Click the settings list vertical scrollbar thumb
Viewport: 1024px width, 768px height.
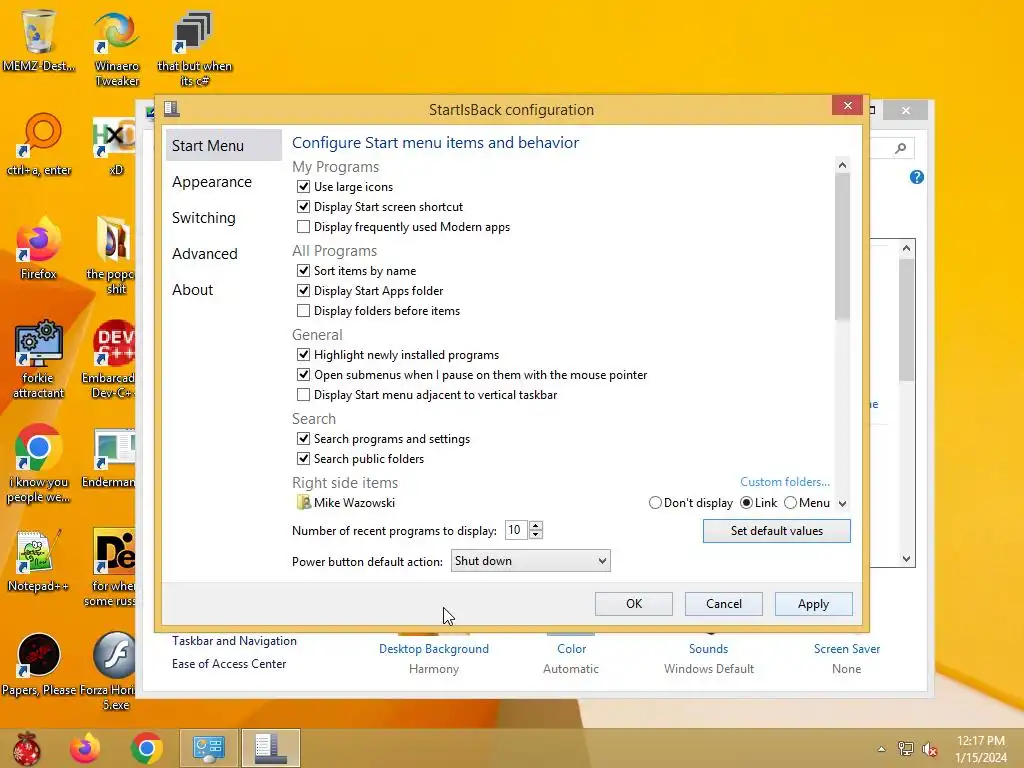[842, 247]
